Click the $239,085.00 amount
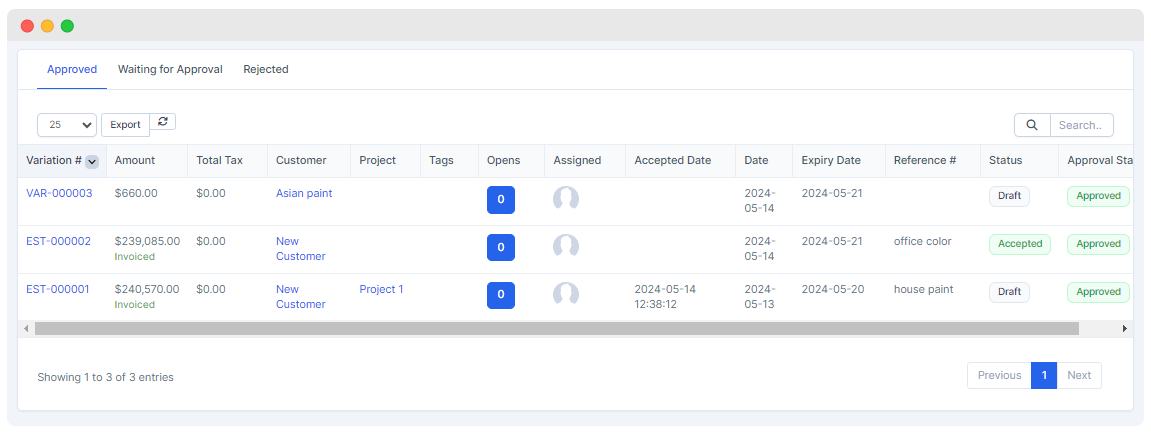 coord(148,241)
